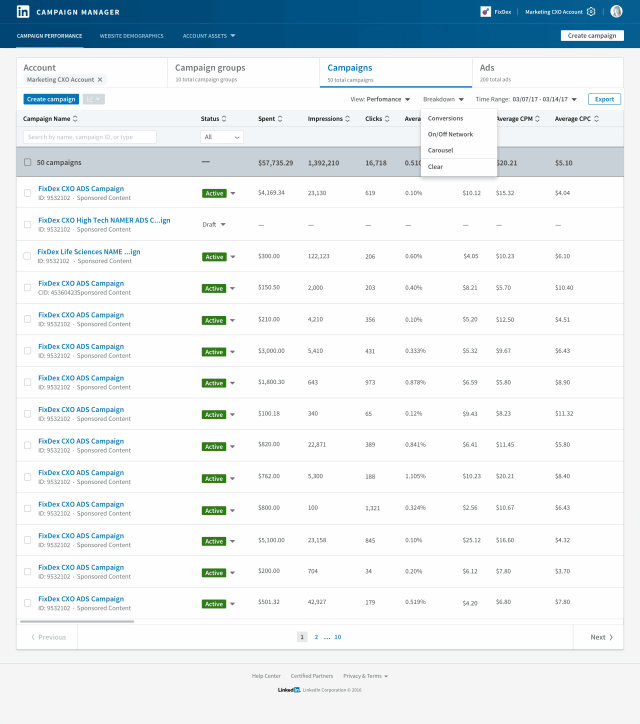The width and height of the screenshot is (640, 724).
Task: Open the settings gear next to Marketing CXO Account
Action: (591, 12)
